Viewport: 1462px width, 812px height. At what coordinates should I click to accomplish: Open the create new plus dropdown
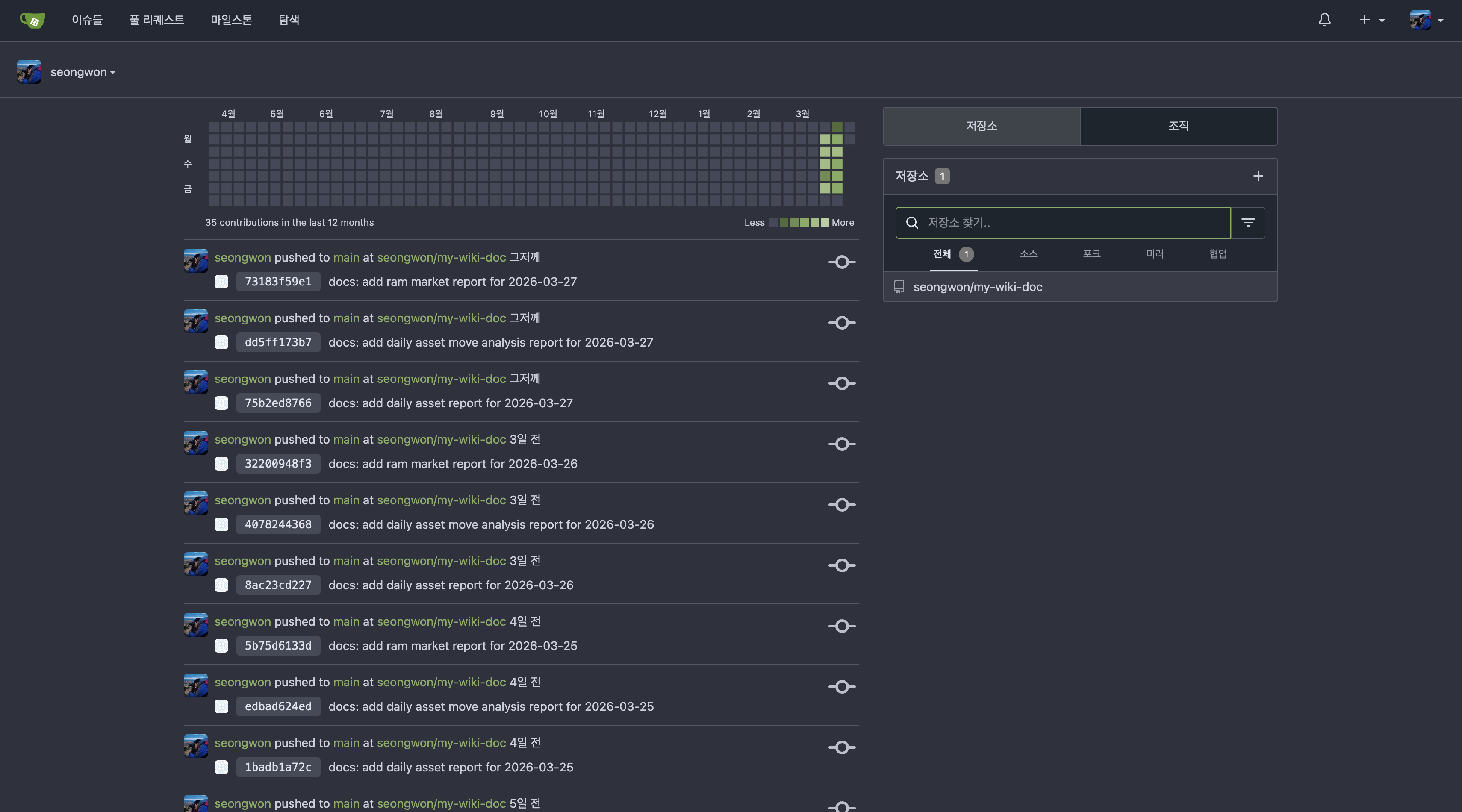coord(1371,20)
